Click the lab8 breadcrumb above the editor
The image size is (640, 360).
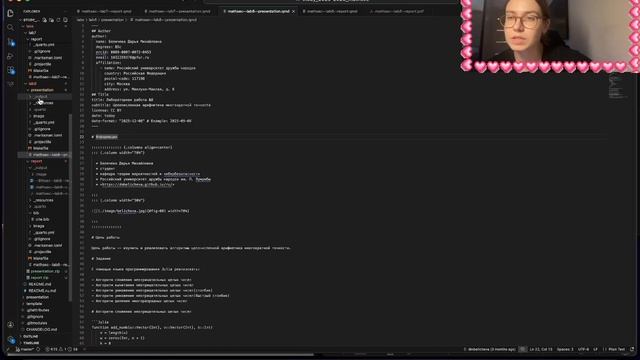click(93, 20)
